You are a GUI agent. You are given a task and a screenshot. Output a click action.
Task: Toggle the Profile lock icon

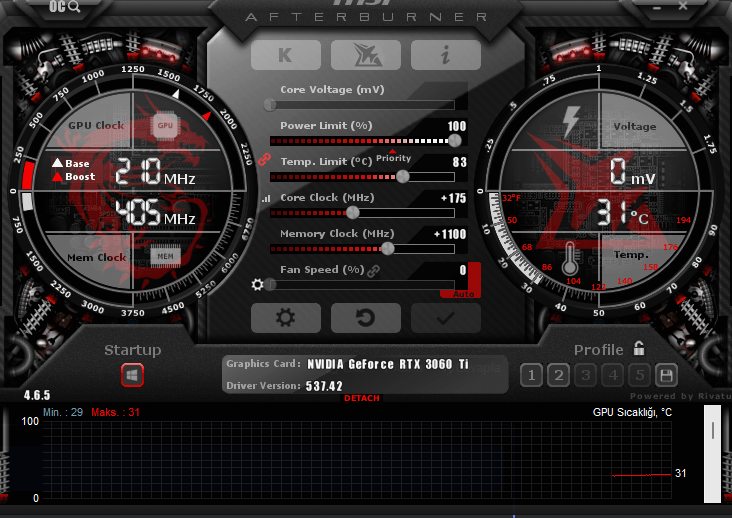coord(639,348)
